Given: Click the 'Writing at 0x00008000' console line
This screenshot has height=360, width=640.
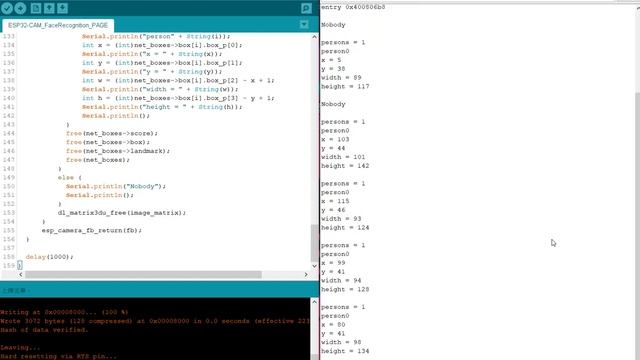Looking at the screenshot, I should pyautogui.click(x=64, y=312).
